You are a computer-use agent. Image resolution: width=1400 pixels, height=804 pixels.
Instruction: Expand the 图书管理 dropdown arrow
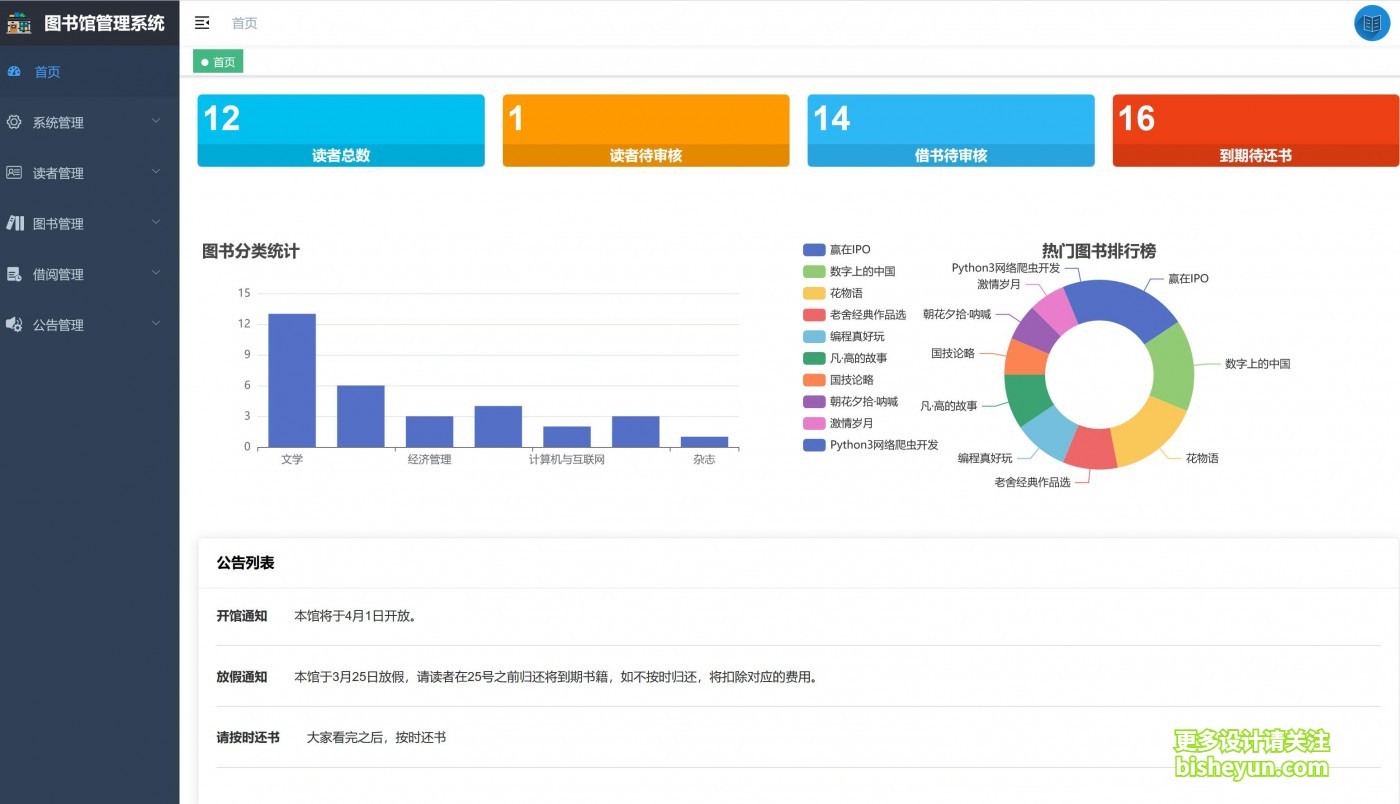click(x=156, y=222)
